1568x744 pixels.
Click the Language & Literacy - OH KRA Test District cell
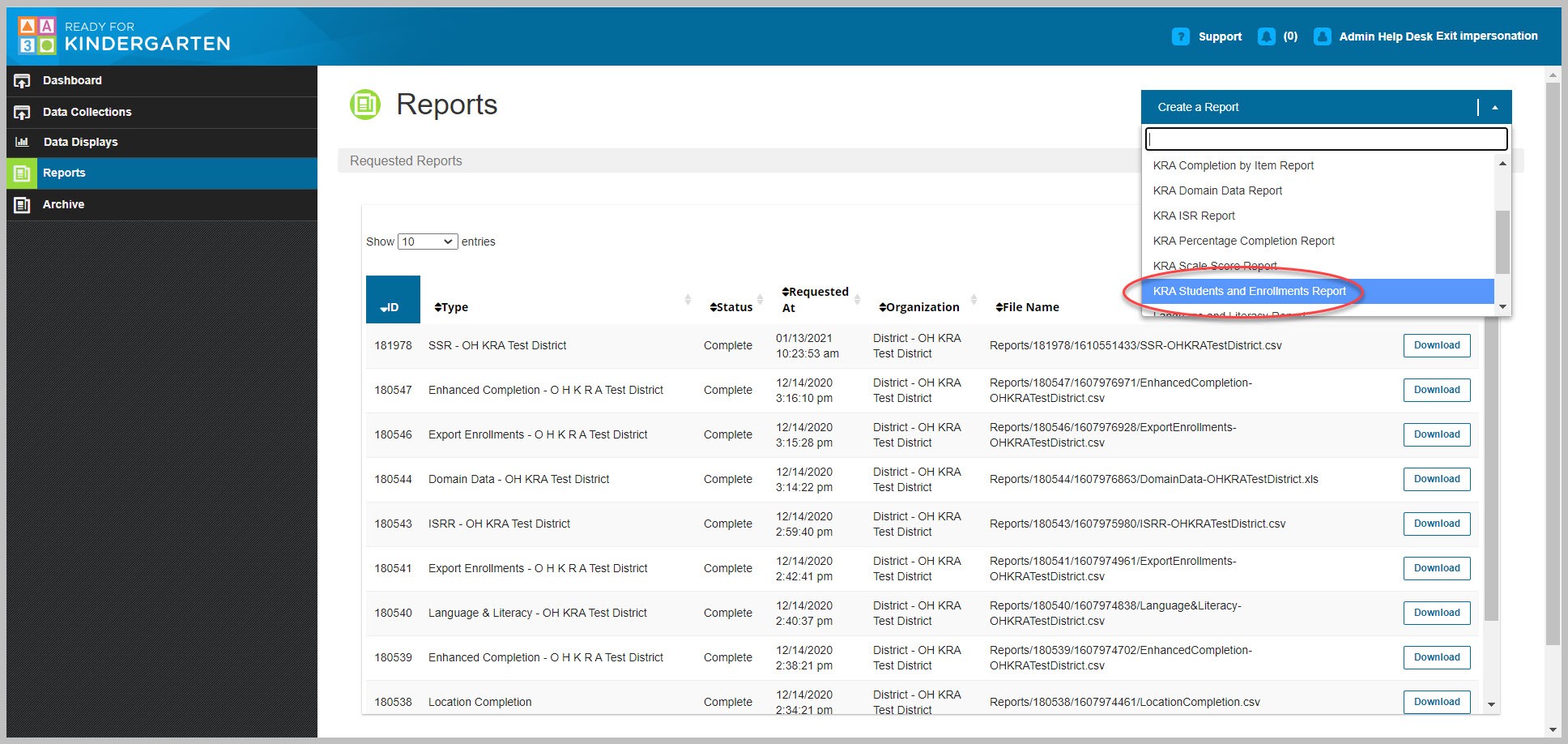click(x=538, y=613)
